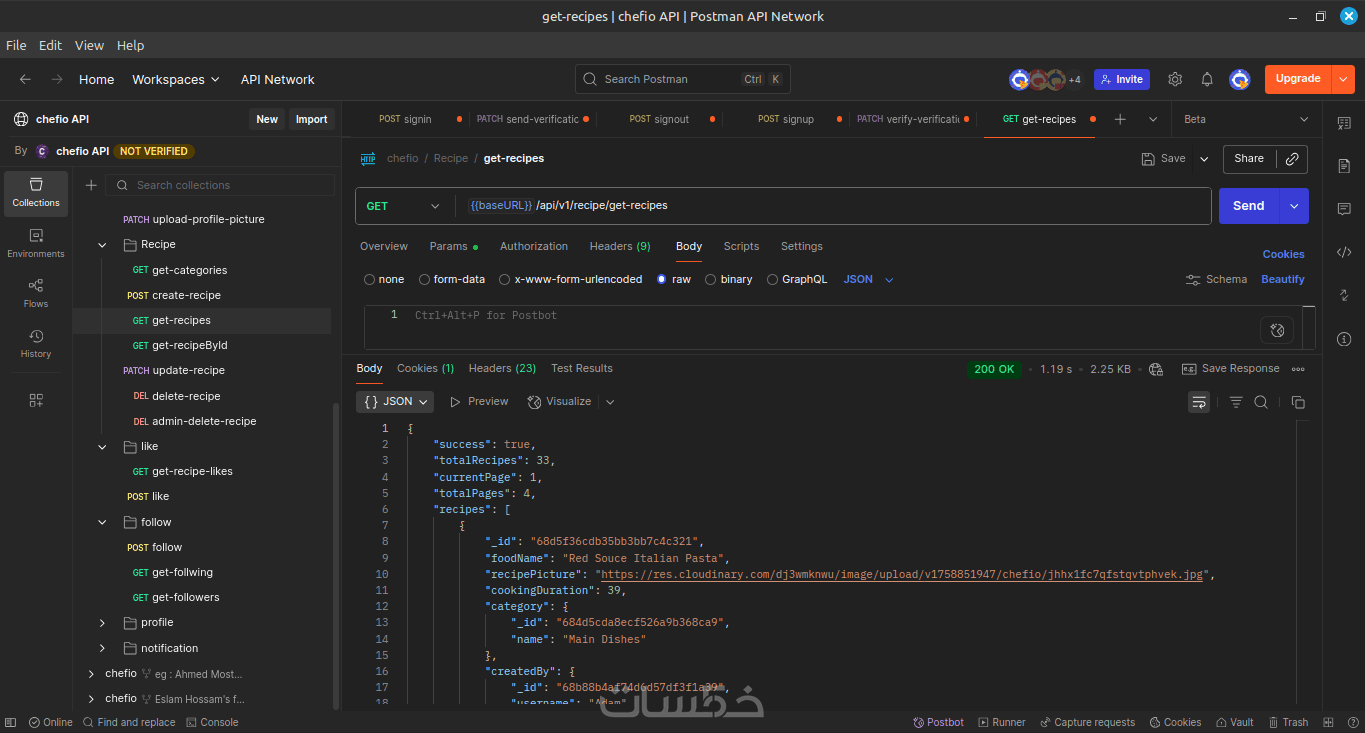Go forward with the right arrow
This screenshot has height=733, width=1365.
[57, 79]
